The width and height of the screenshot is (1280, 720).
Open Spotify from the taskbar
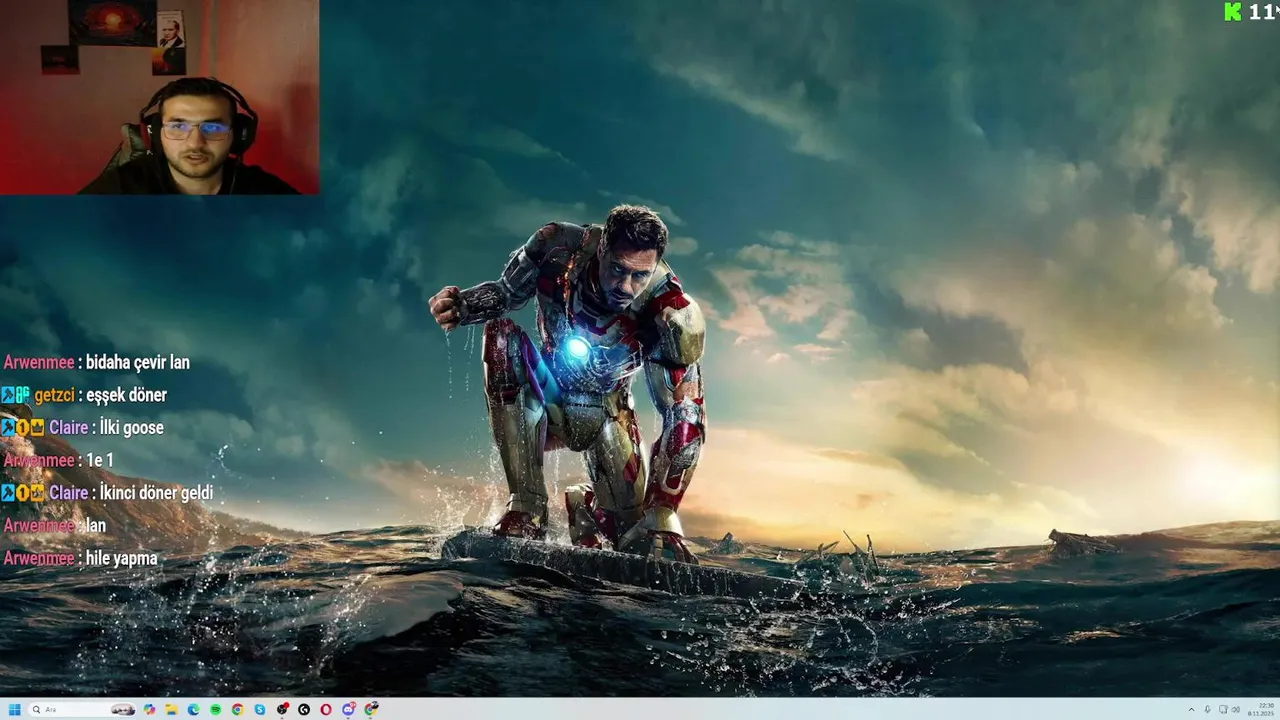point(216,710)
